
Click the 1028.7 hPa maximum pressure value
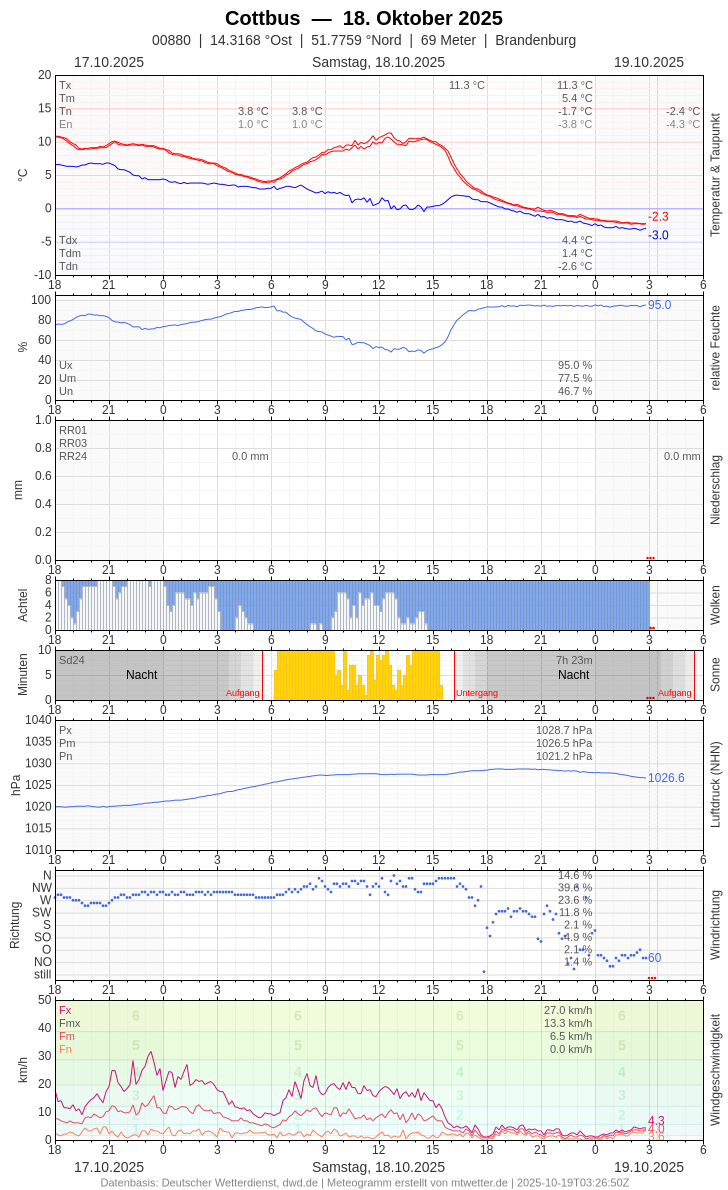564,730
